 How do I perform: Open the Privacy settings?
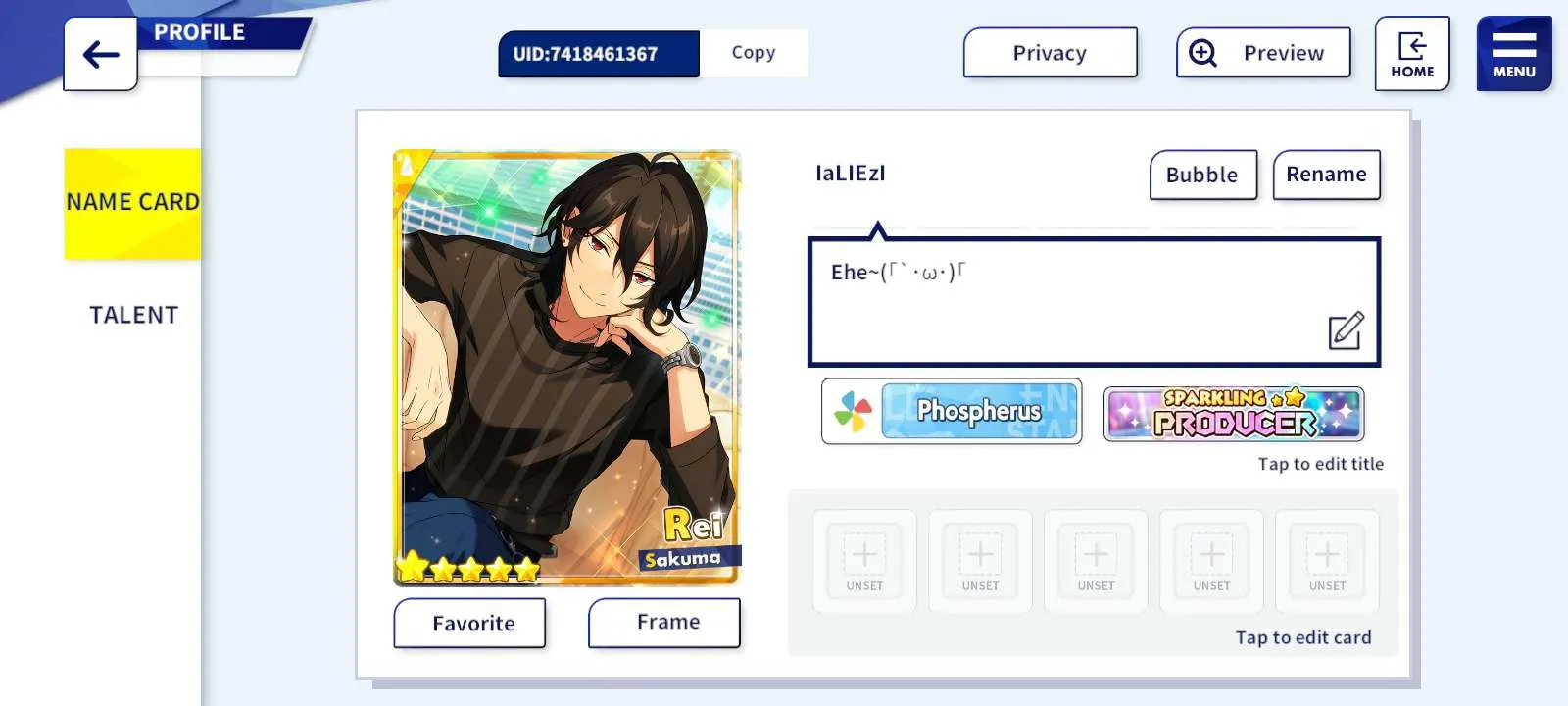pyautogui.click(x=1050, y=53)
